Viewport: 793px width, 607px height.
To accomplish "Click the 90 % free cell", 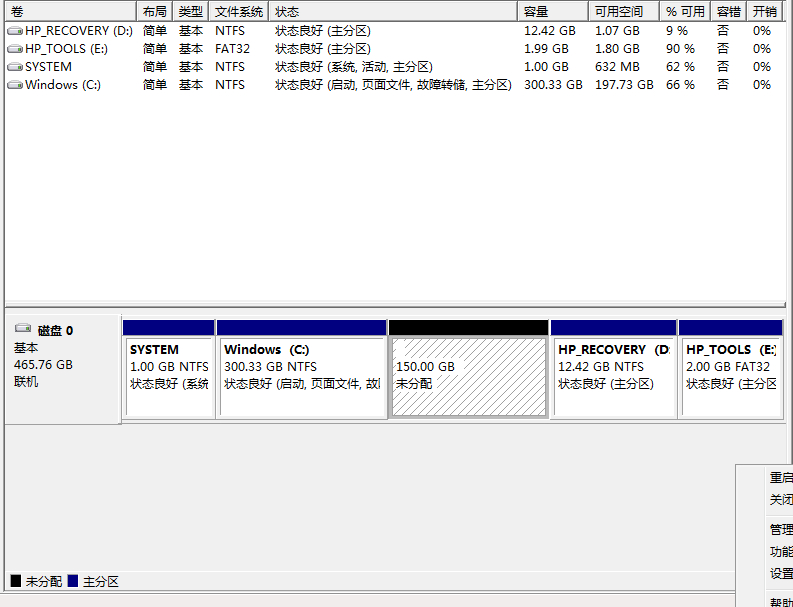I will pyautogui.click(x=680, y=49).
